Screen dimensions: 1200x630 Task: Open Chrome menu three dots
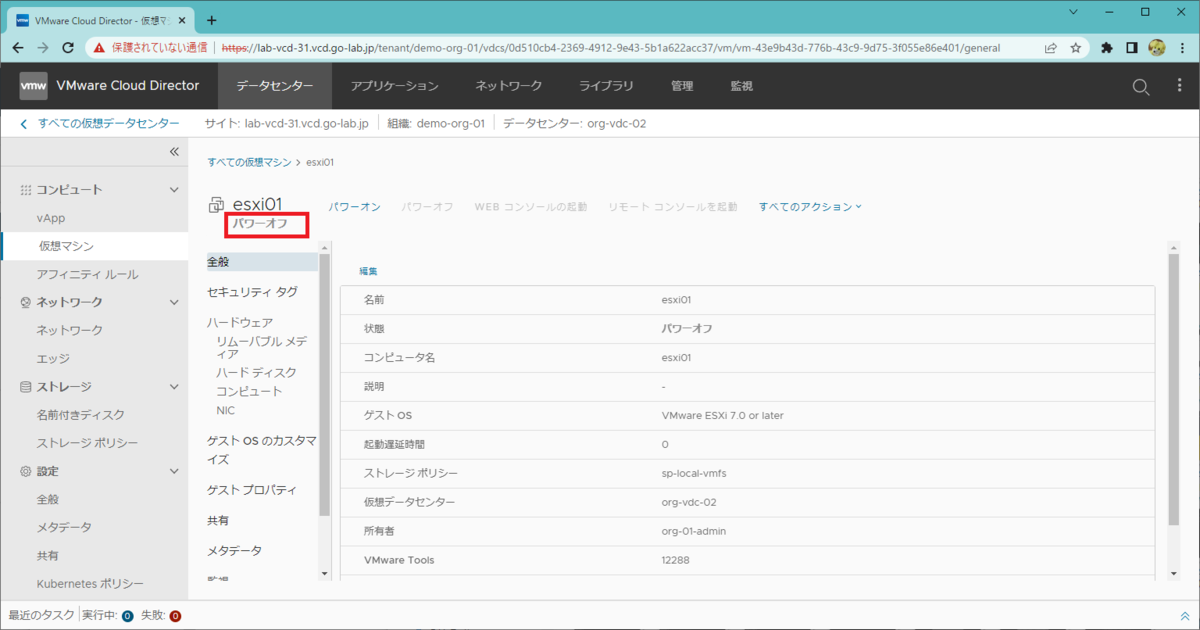point(1182,47)
